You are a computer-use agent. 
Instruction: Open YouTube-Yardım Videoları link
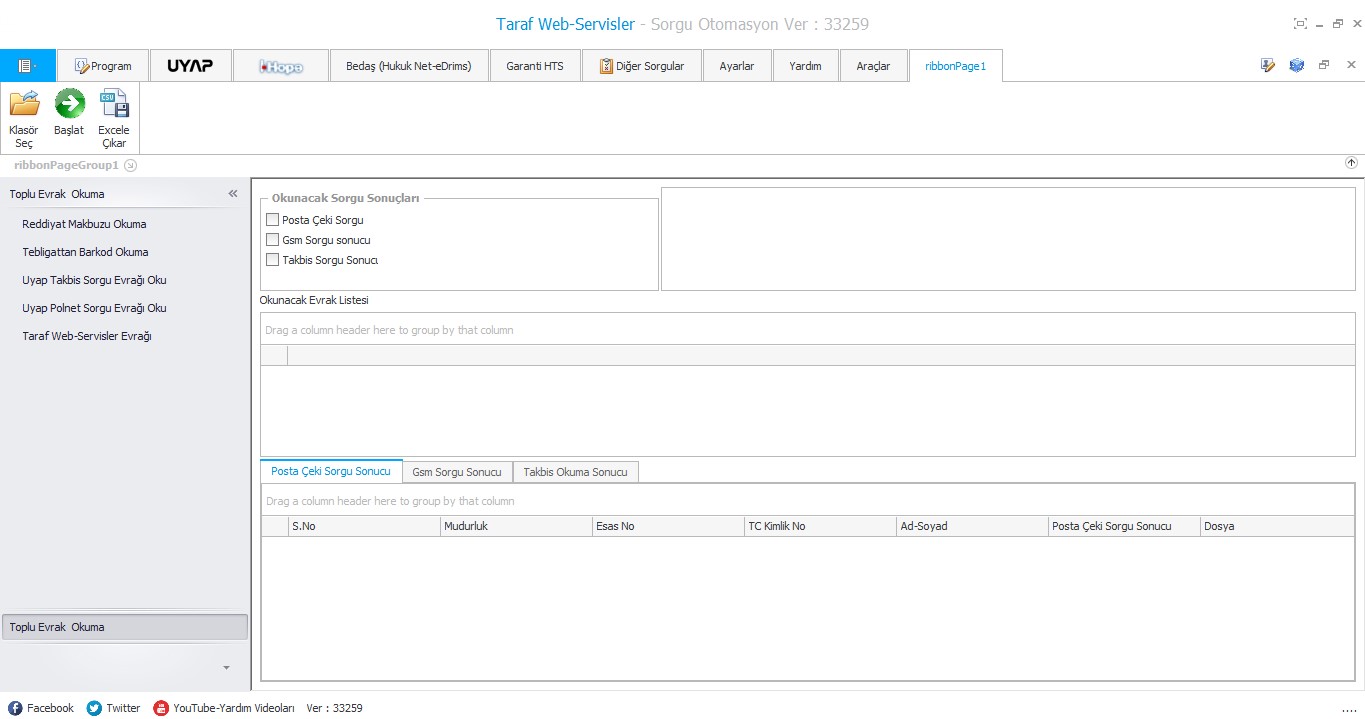click(x=224, y=708)
